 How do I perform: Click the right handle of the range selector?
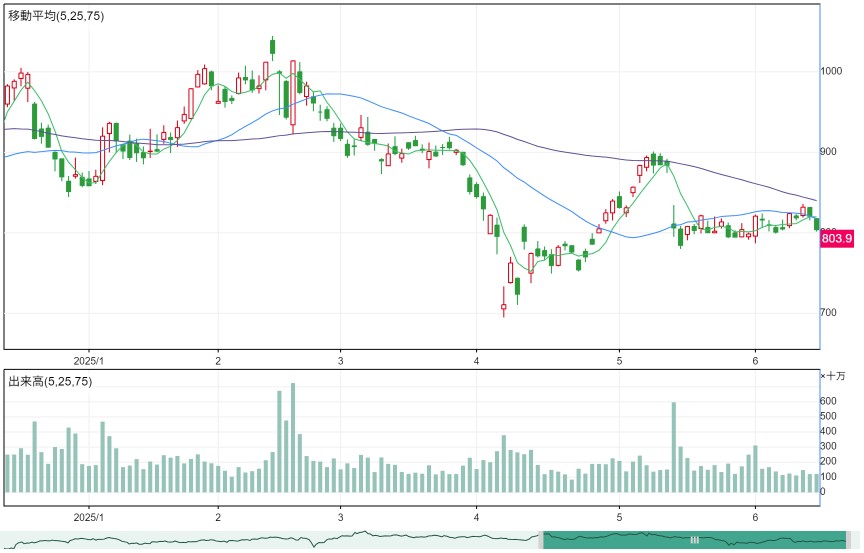(849, 540)
